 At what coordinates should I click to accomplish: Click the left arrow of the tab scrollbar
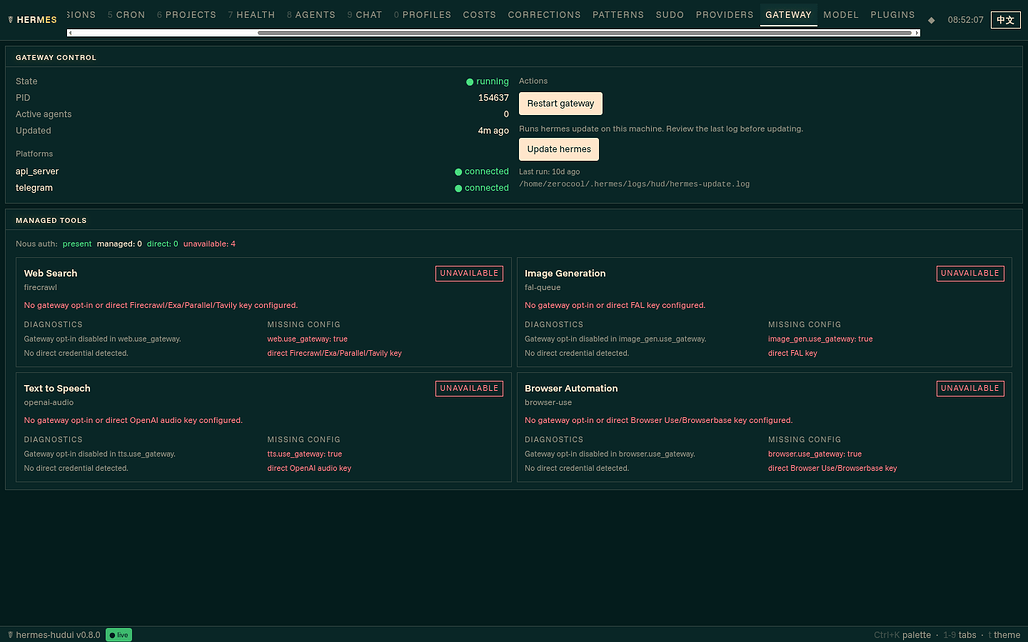pyautogui.click(x=70, y=33)
